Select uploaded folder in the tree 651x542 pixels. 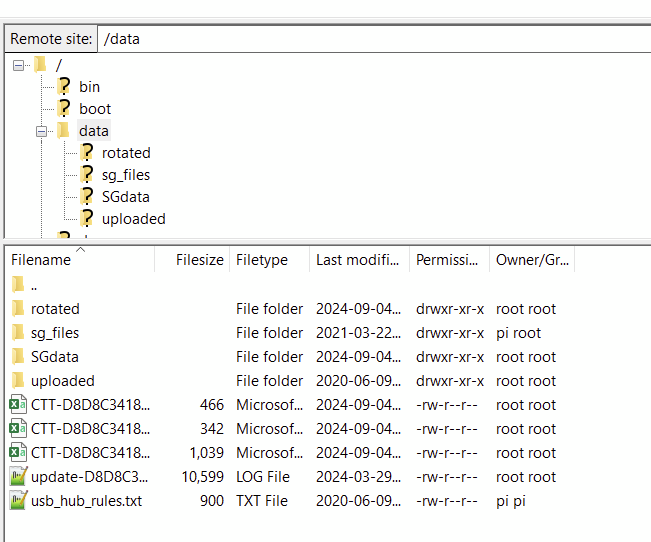133,219
